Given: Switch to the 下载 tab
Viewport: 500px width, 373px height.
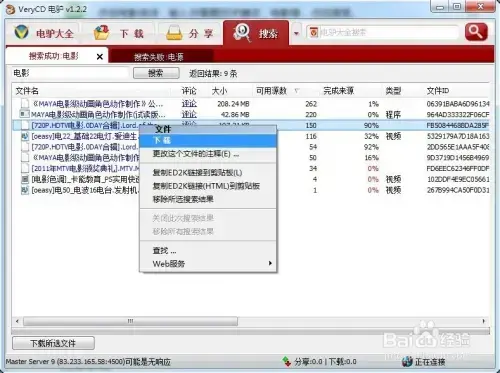Looking at the screenshot, I should (x=118, y=33).
